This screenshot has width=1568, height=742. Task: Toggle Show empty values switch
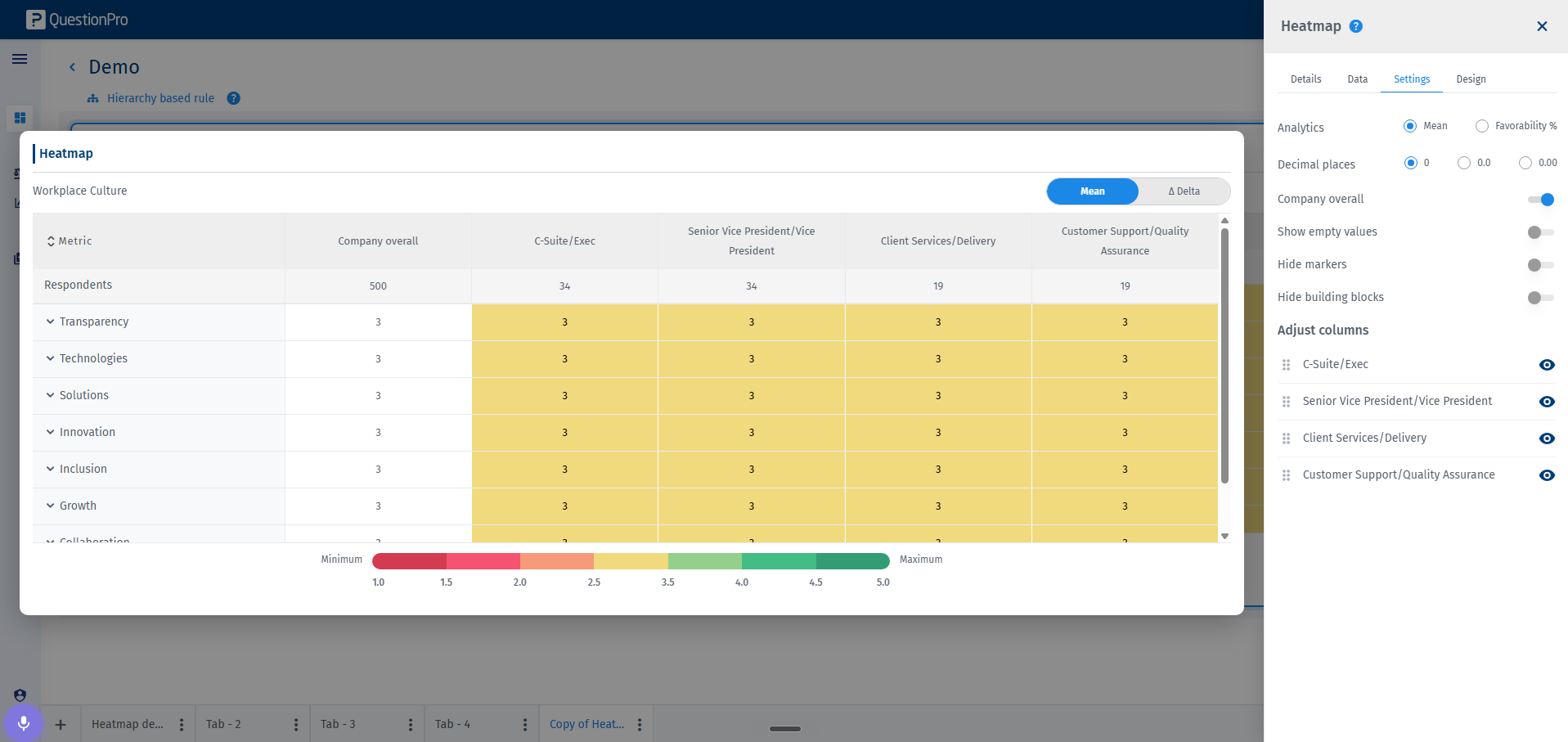point(1541,232)
